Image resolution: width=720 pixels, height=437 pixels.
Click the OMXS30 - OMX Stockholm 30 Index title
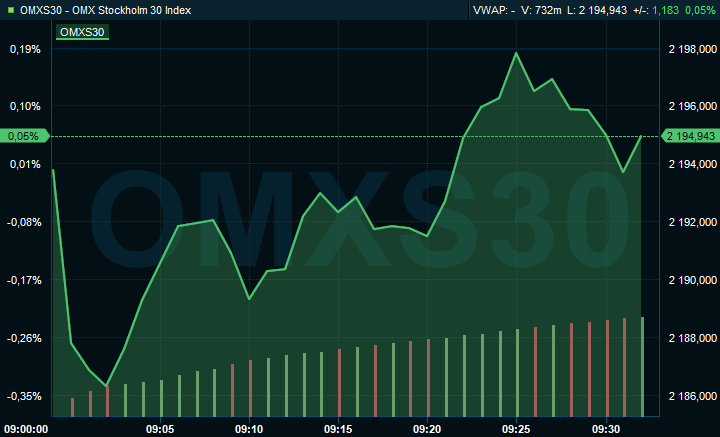(106, 10)
